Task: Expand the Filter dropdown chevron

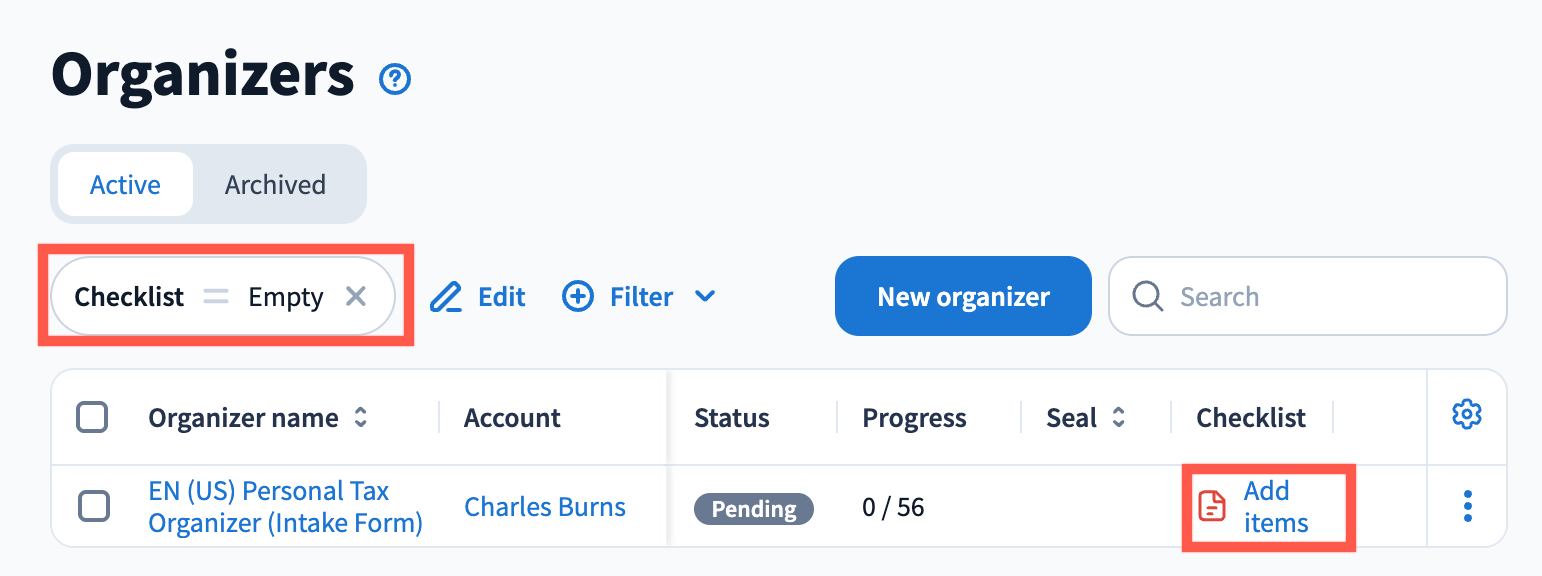Action: 705,297
